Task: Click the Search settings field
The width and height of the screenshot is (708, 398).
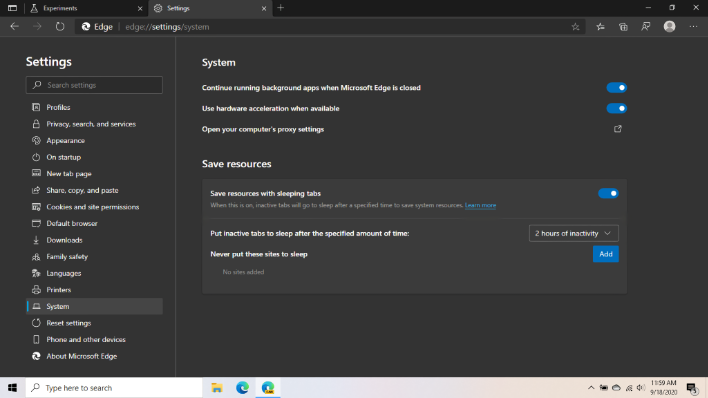Action: point(94,85)
